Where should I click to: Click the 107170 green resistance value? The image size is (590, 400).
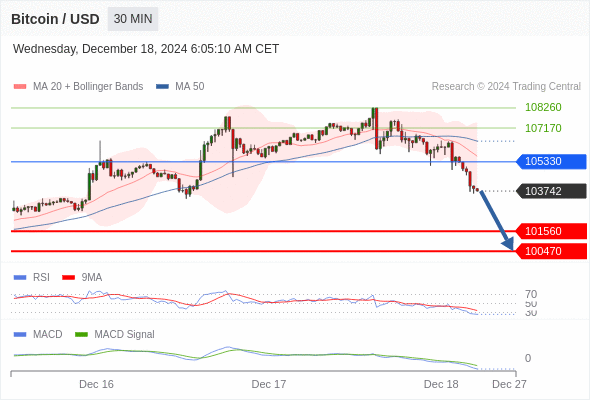[543, 128]
